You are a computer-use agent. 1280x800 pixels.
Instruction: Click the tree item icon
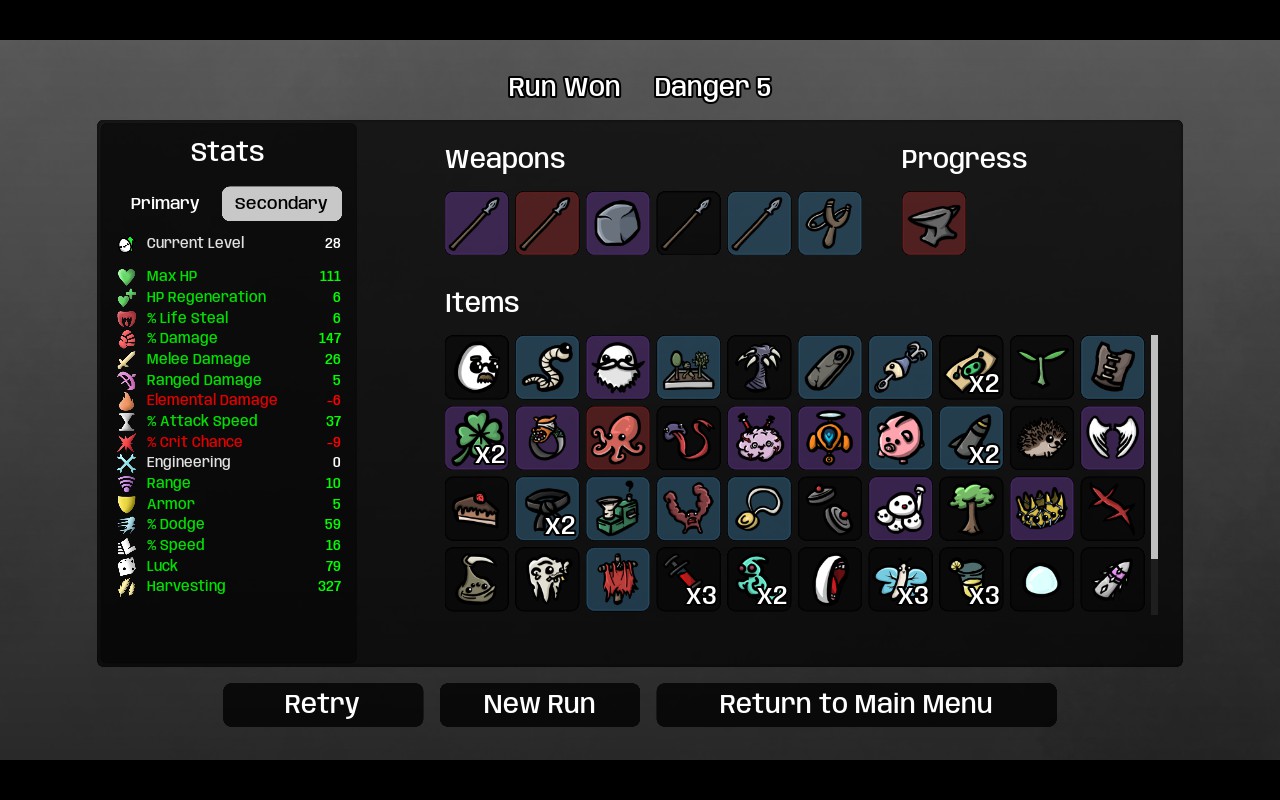tap(971, 508)
